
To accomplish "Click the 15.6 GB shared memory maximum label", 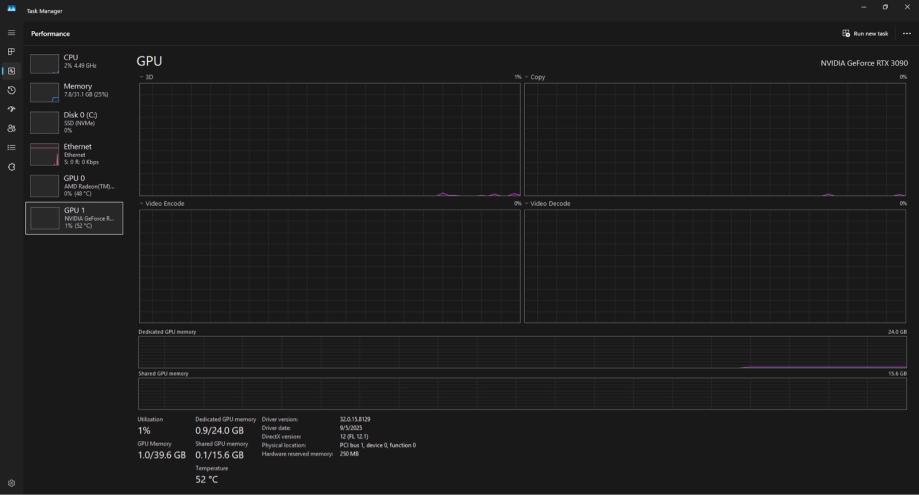I will (897, 374).
